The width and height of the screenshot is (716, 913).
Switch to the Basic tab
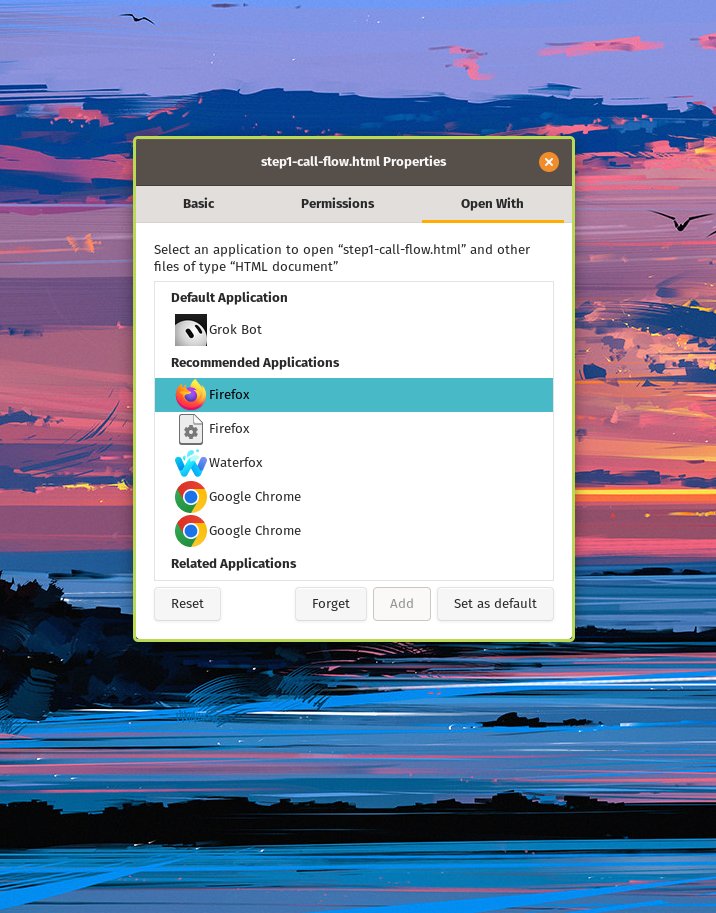pos(199,204)
